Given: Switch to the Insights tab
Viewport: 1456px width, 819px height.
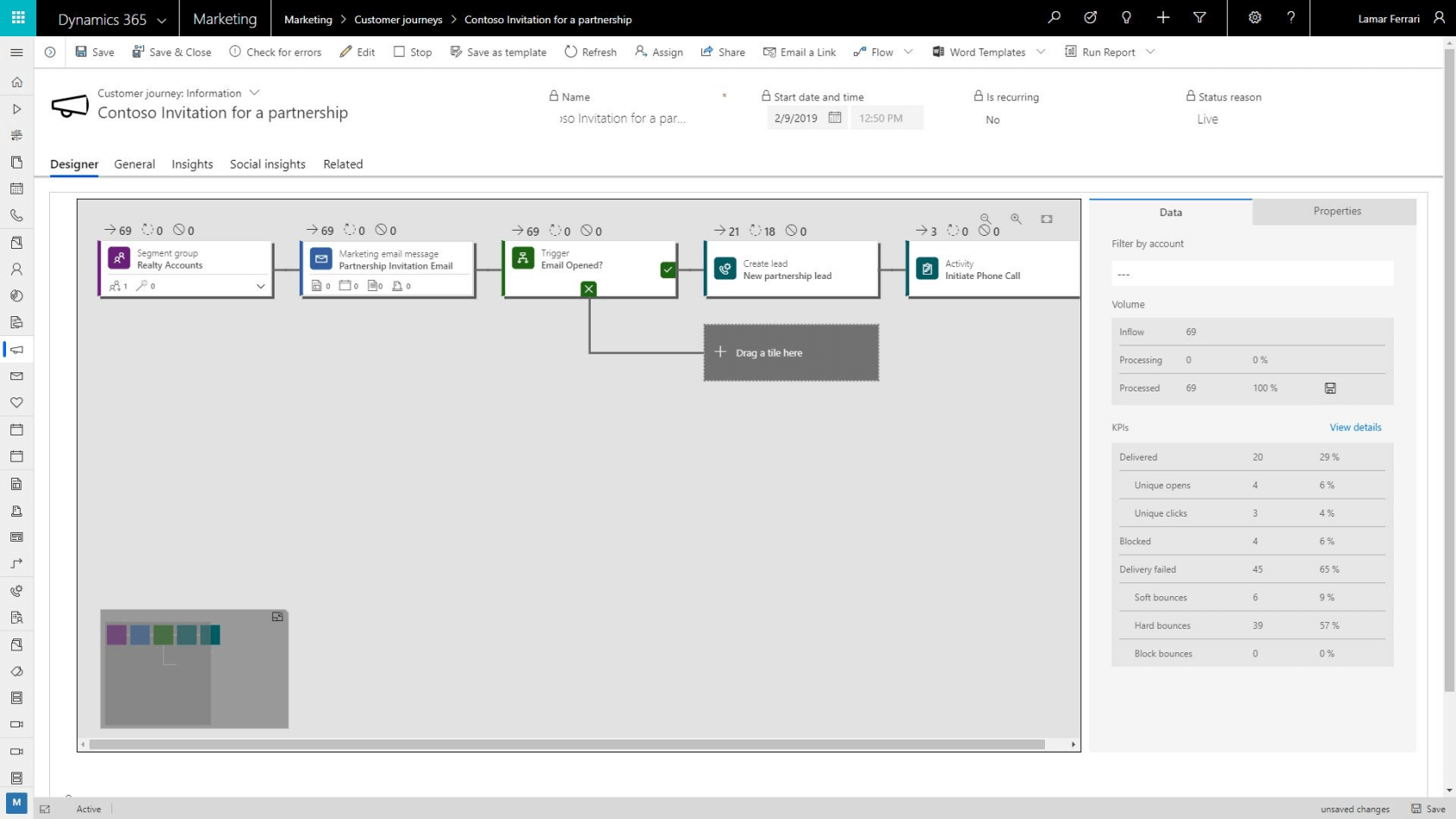Looking at the screenshot, I should pyautogui.click(x=193, y=164).
